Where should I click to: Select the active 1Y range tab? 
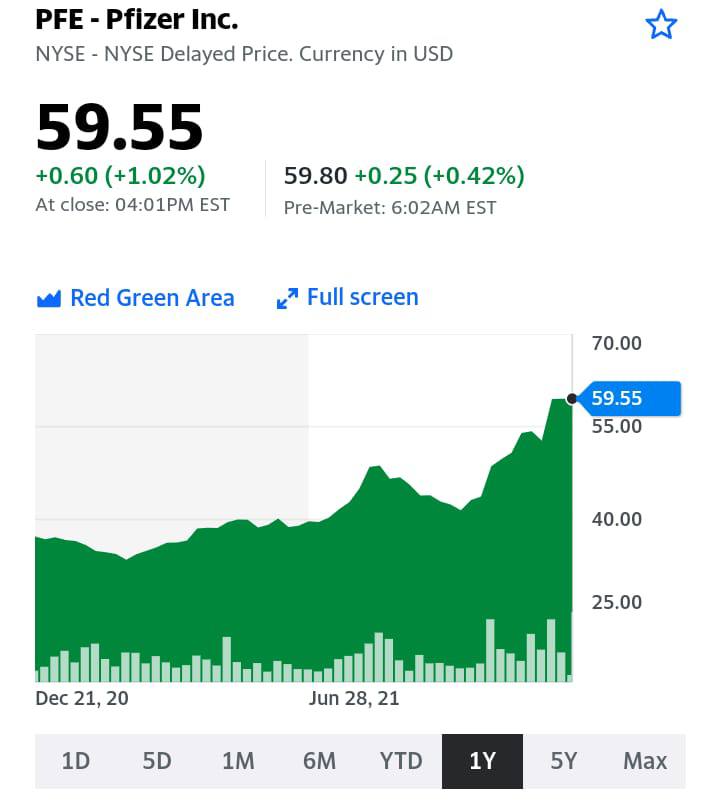tap(482, 761)
